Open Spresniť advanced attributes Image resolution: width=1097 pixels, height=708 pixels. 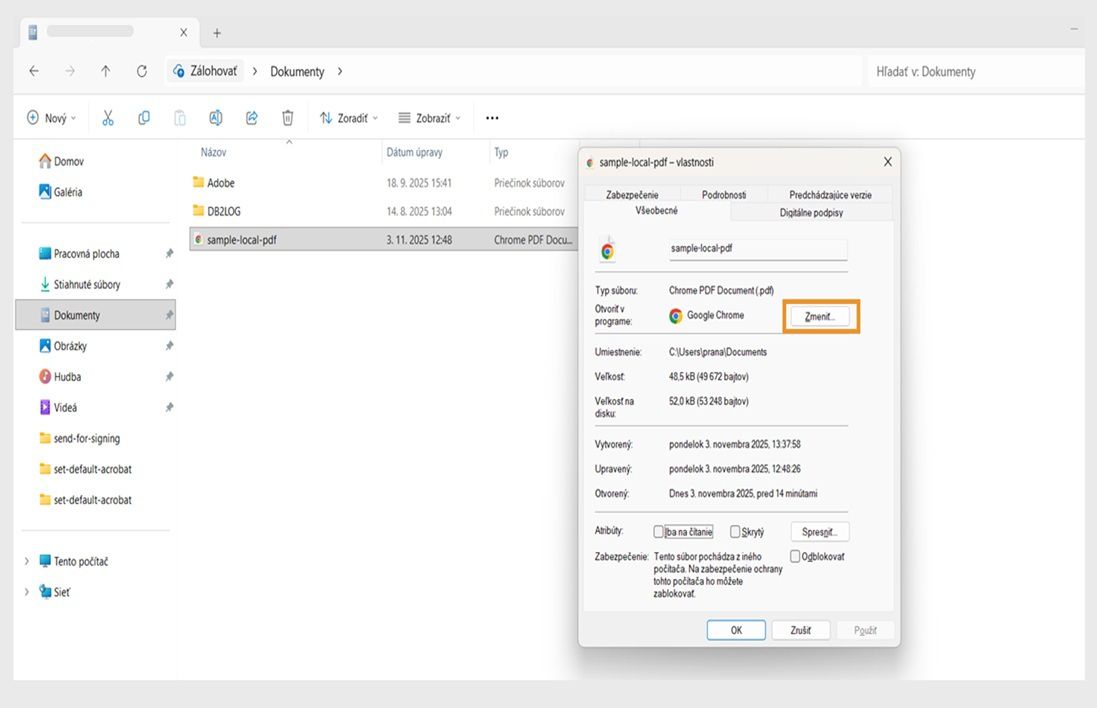[820, 532]
